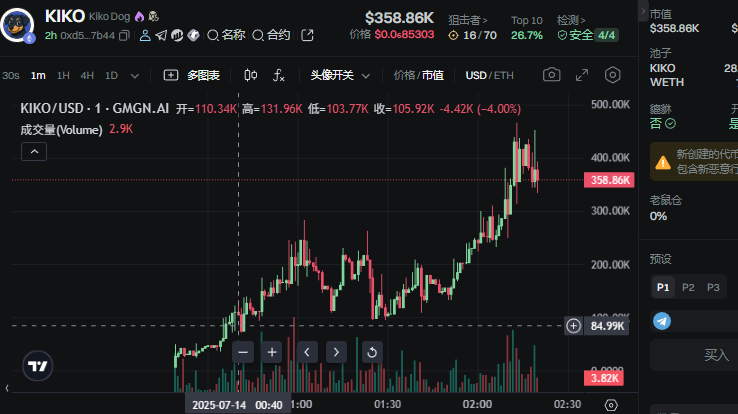The image size is (738, 414).
Task: Select the 1m timeframe
Action: click(38, 76)
